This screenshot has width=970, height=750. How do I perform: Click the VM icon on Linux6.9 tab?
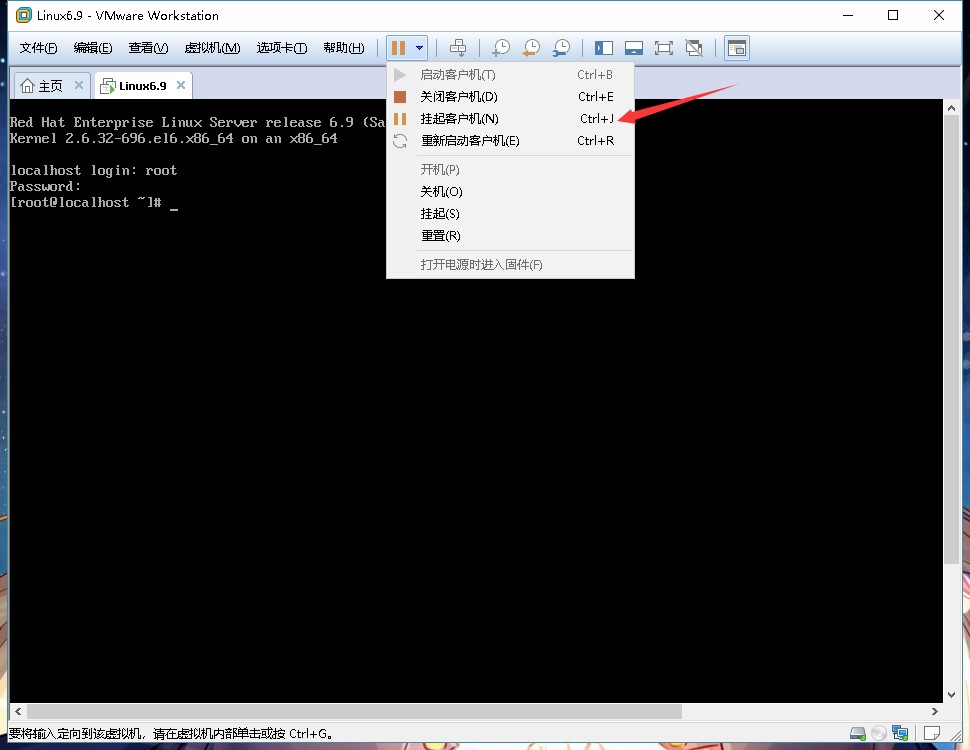click(108, 86)
